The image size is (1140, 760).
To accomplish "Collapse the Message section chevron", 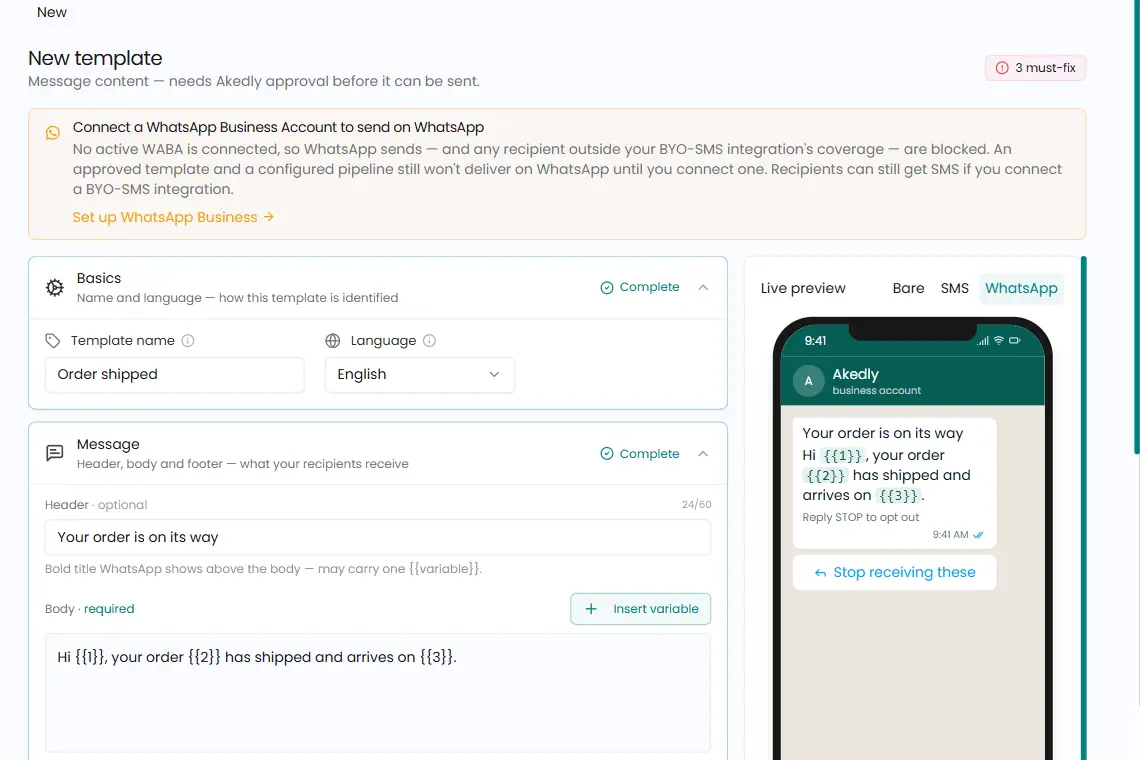I will [x=703, y=453].
